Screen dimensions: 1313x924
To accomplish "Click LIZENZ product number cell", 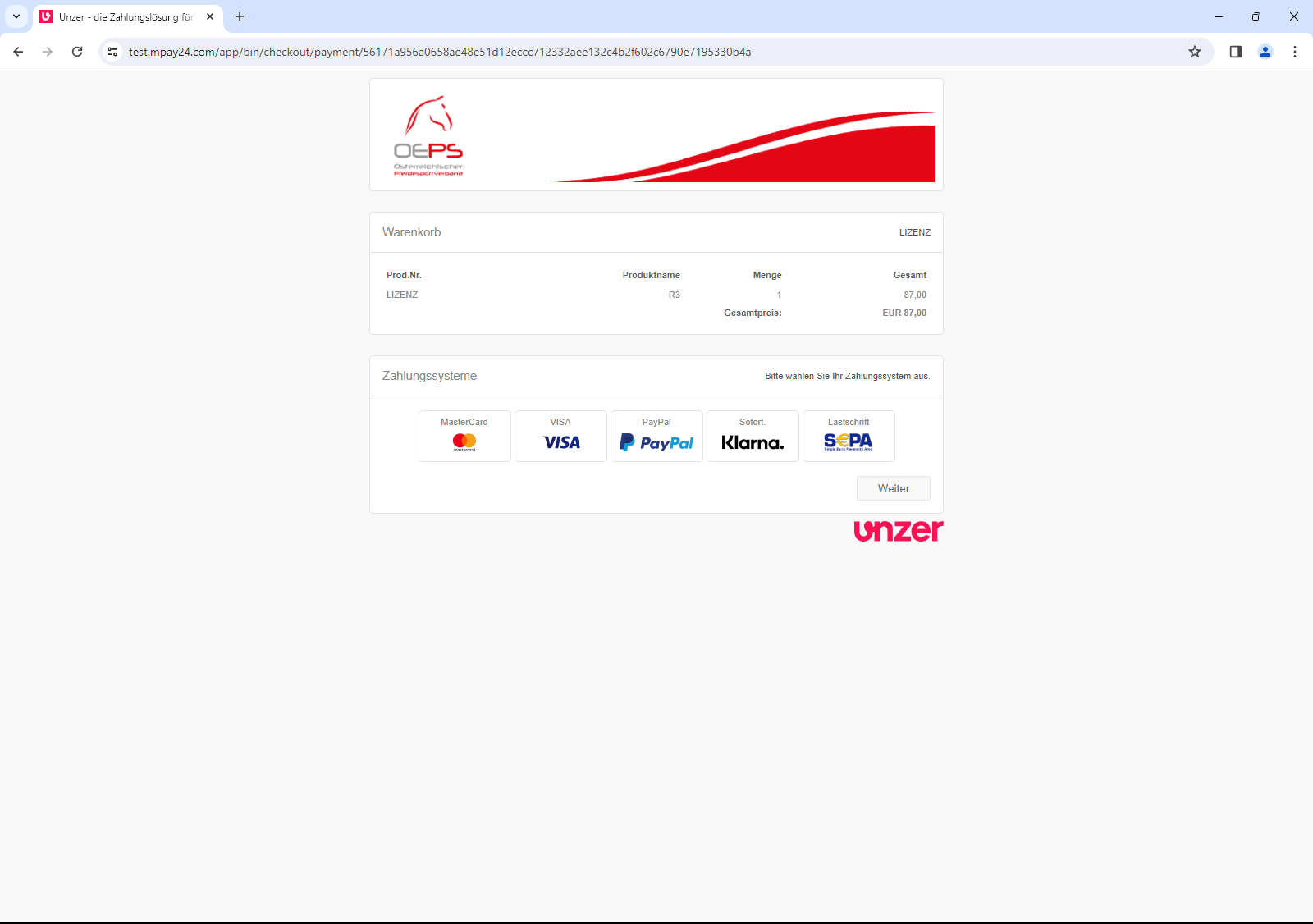I will [x=402, y=295].
